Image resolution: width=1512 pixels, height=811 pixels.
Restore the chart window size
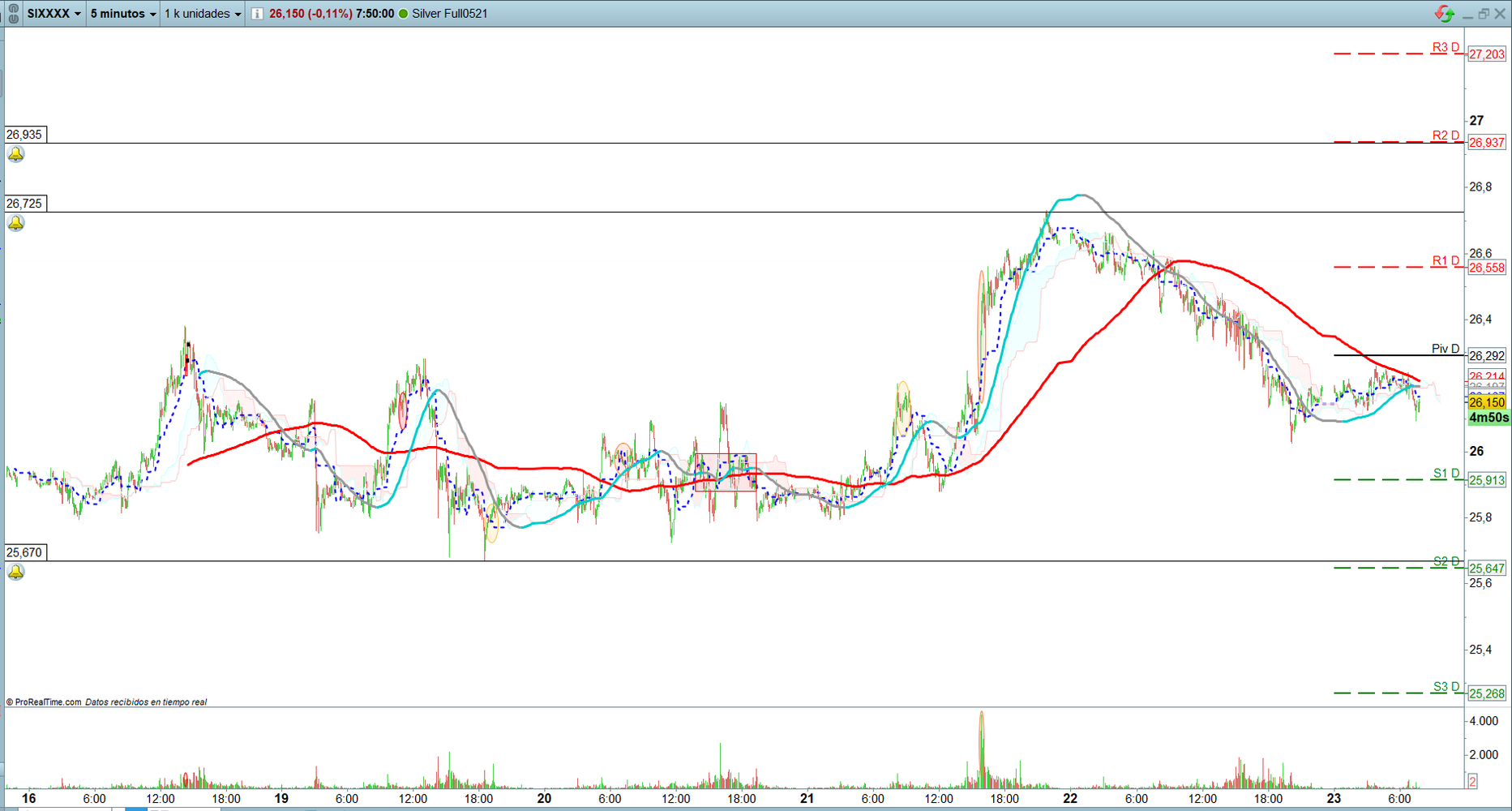[x=1484, y=14]
